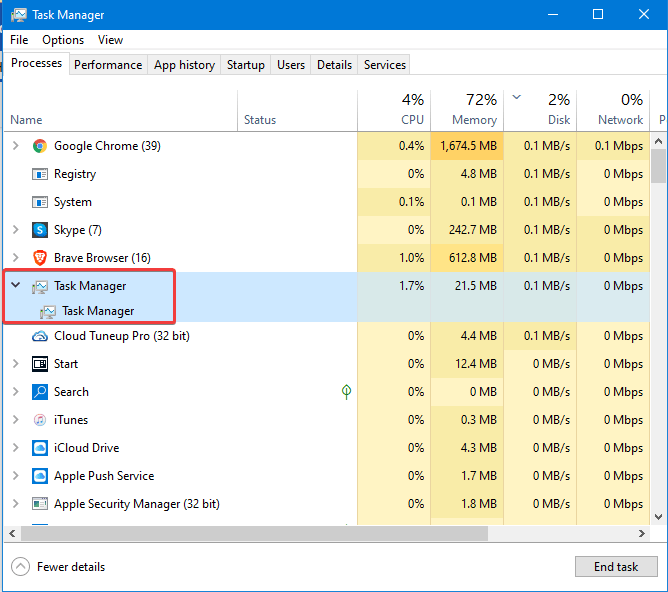Click Fewer details link
The width and height of the screenshot is (668, 592).
[x=71, y=567]
